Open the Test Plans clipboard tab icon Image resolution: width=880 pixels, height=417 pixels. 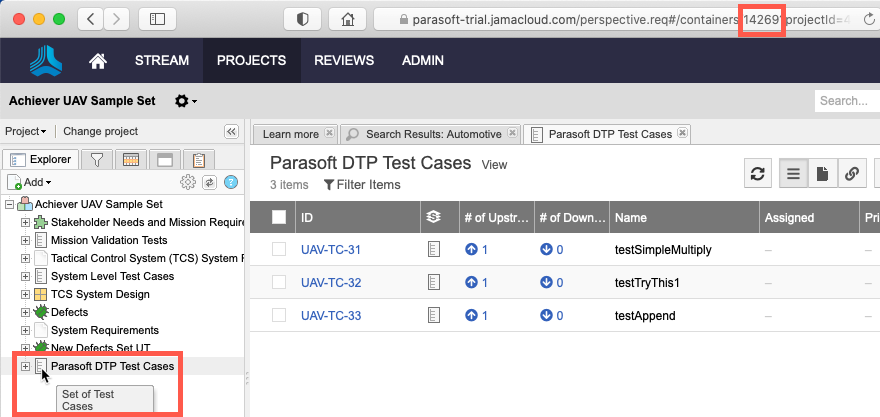point(199,160)
